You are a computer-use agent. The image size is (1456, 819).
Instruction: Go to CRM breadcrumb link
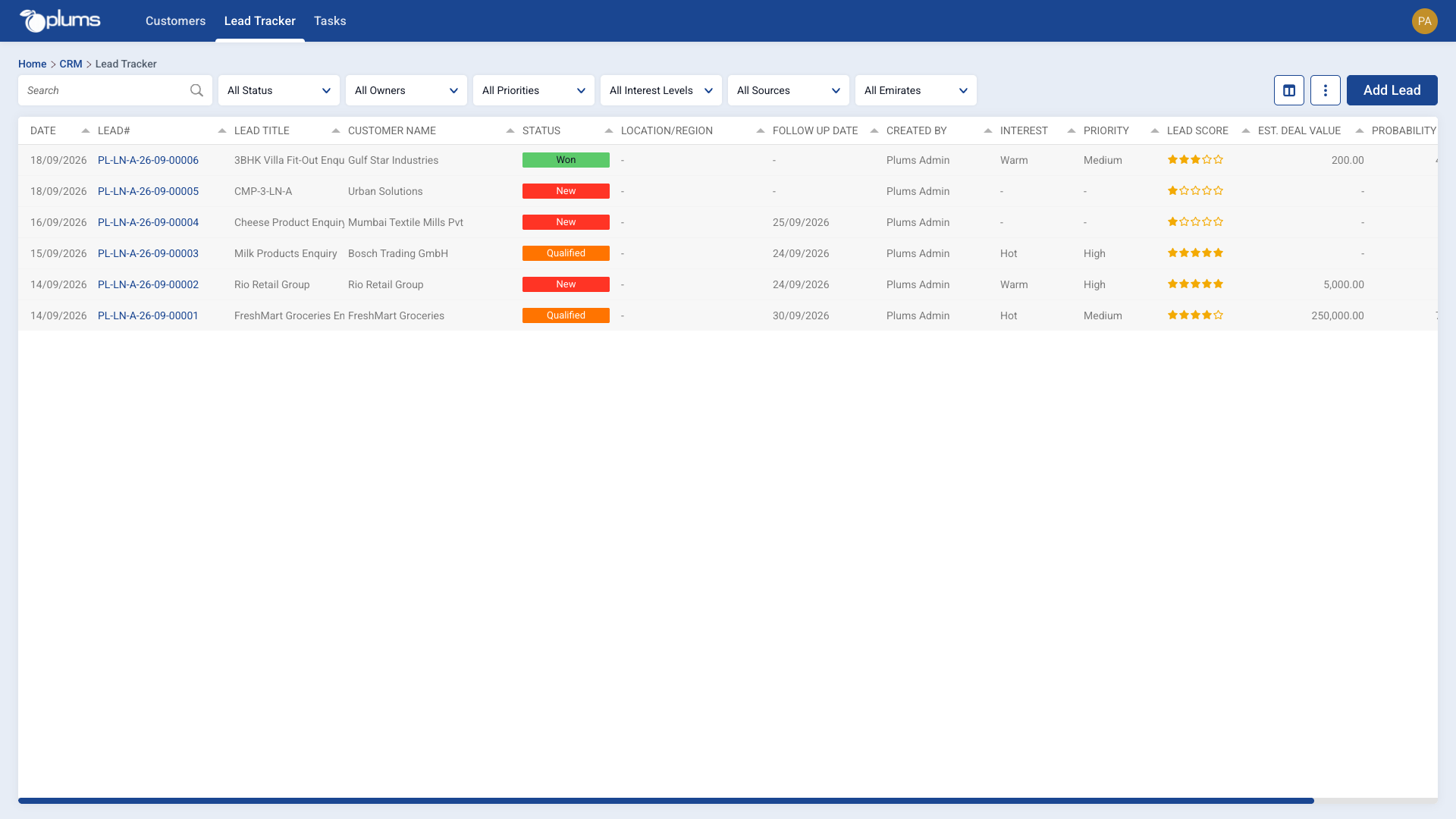71,64
